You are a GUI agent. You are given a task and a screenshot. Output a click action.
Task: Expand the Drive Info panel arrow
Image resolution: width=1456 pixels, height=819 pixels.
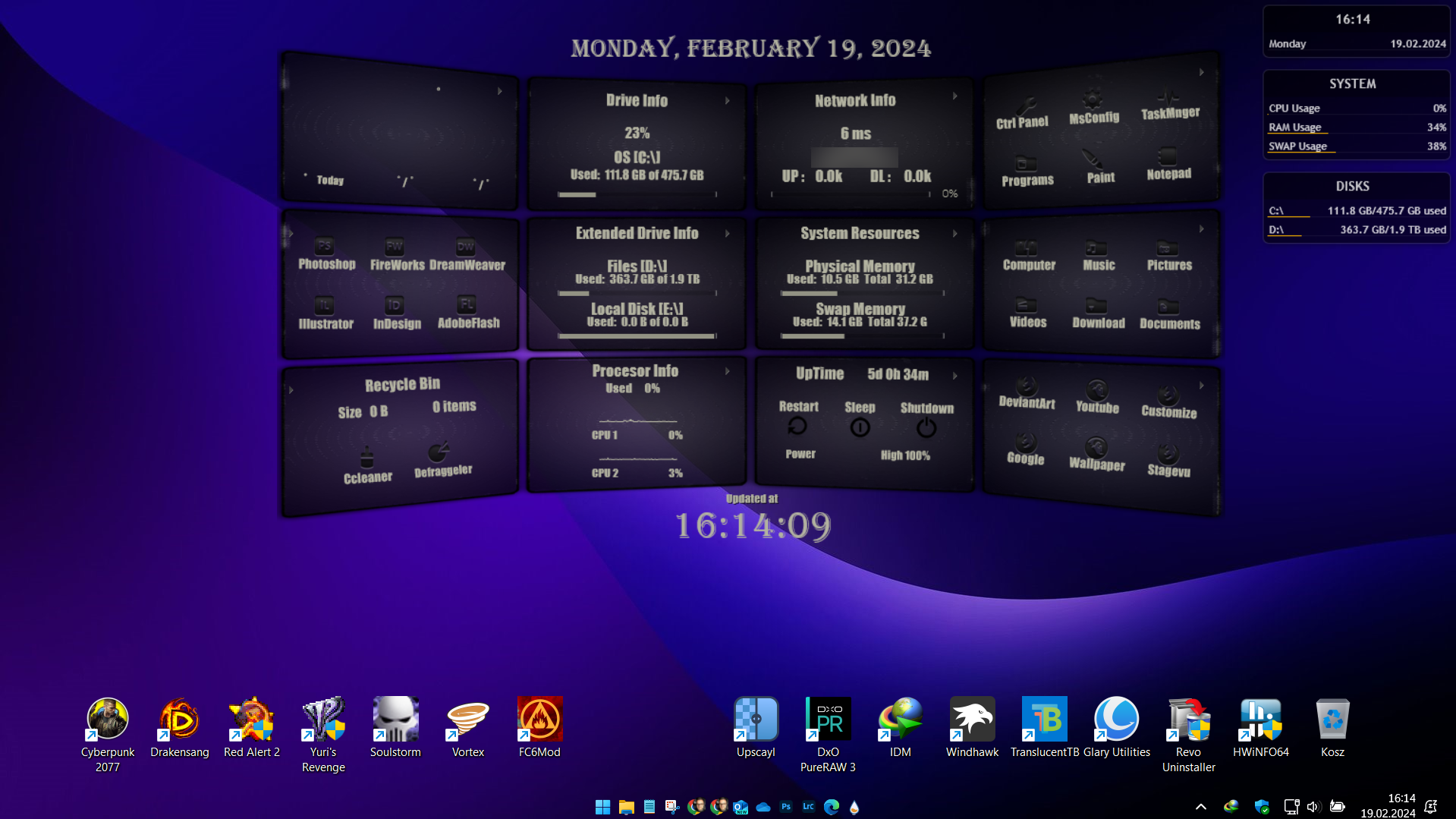[728, 99]
